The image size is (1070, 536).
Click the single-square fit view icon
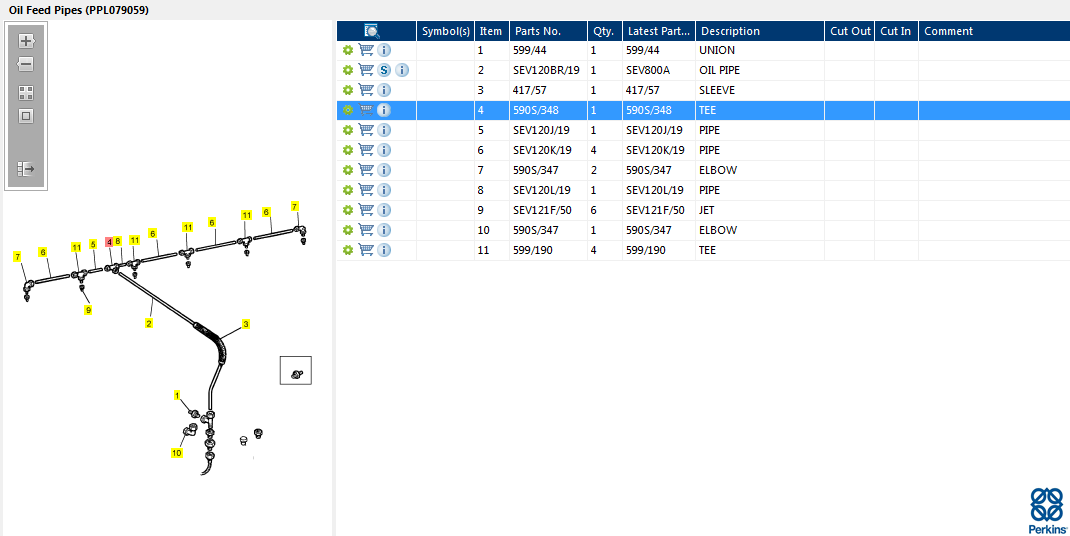pos(26,116)
